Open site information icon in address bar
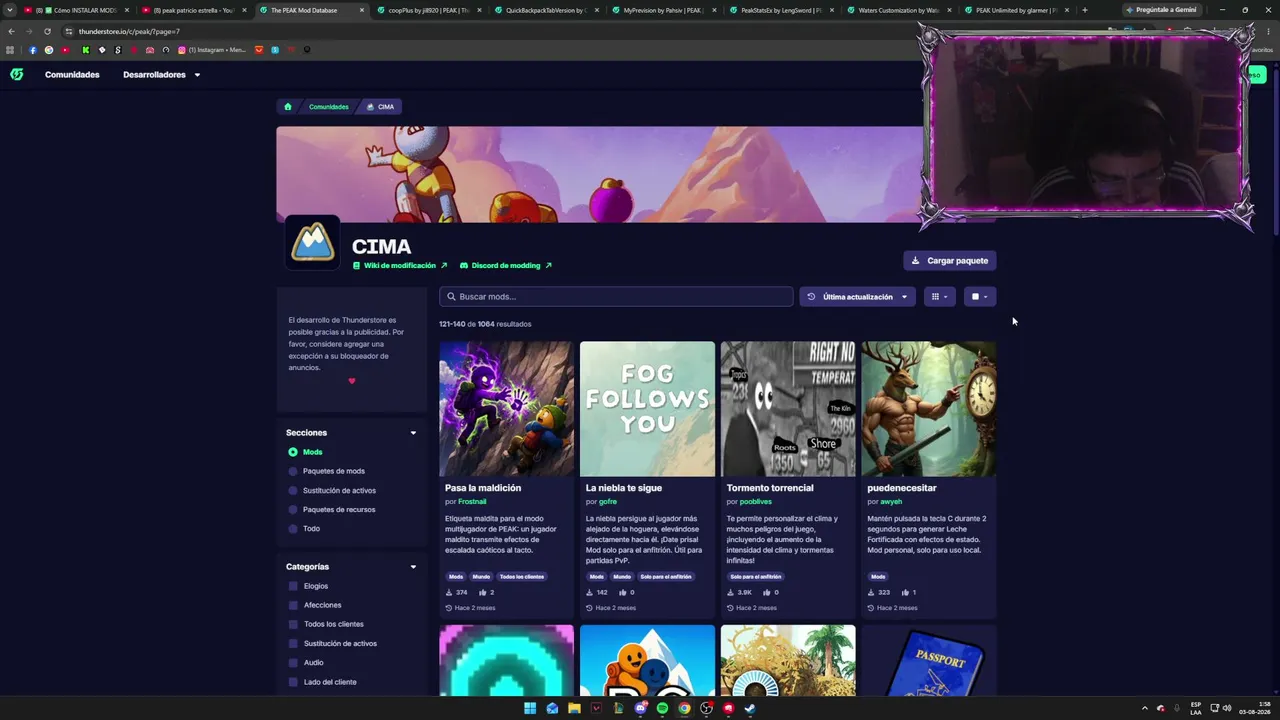Image resolution: width=1280 pixels, height=720 pixels. point(68,31)
